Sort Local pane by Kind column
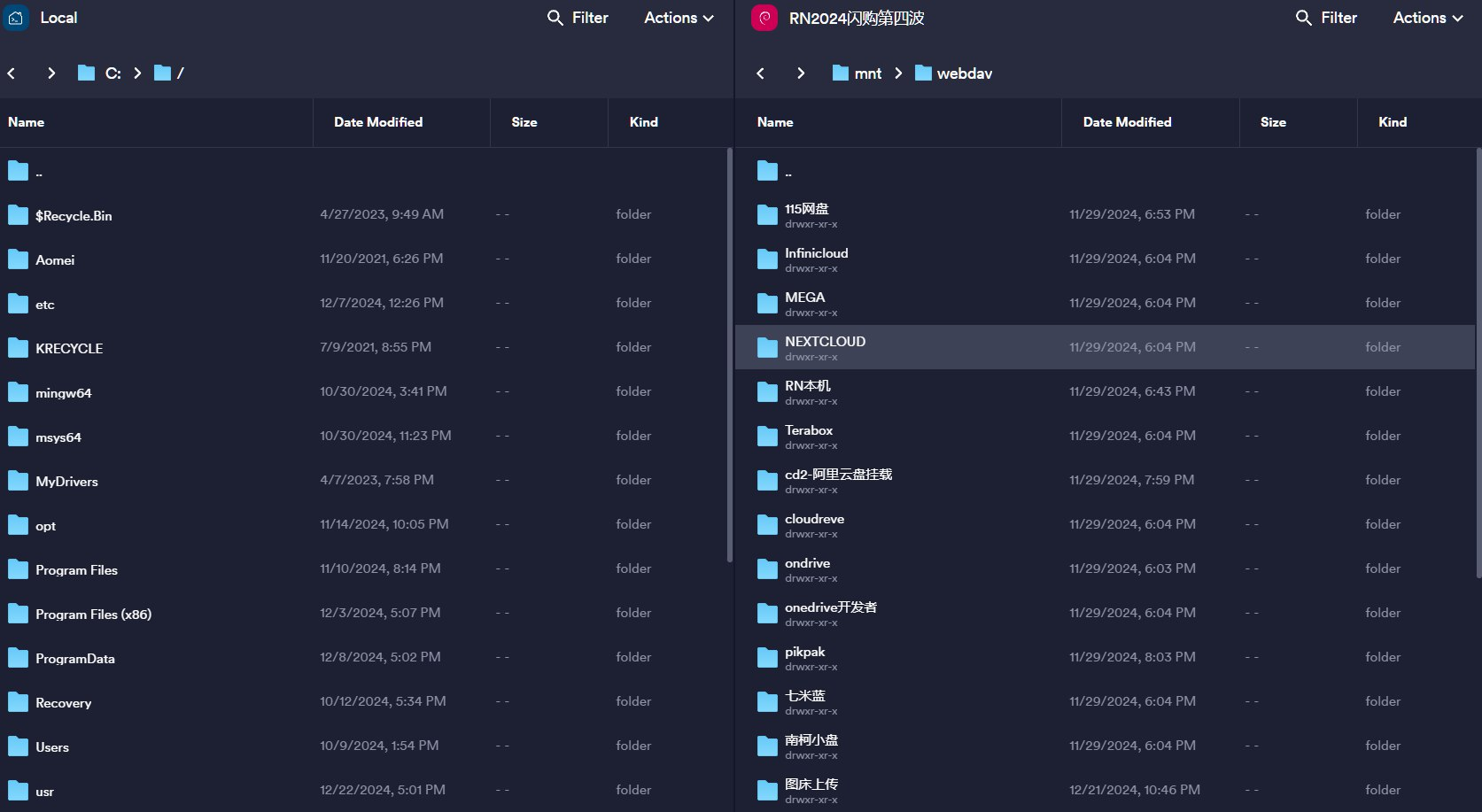The width and height of the screenshot is (1482, 812). click(x=644, y=122)
